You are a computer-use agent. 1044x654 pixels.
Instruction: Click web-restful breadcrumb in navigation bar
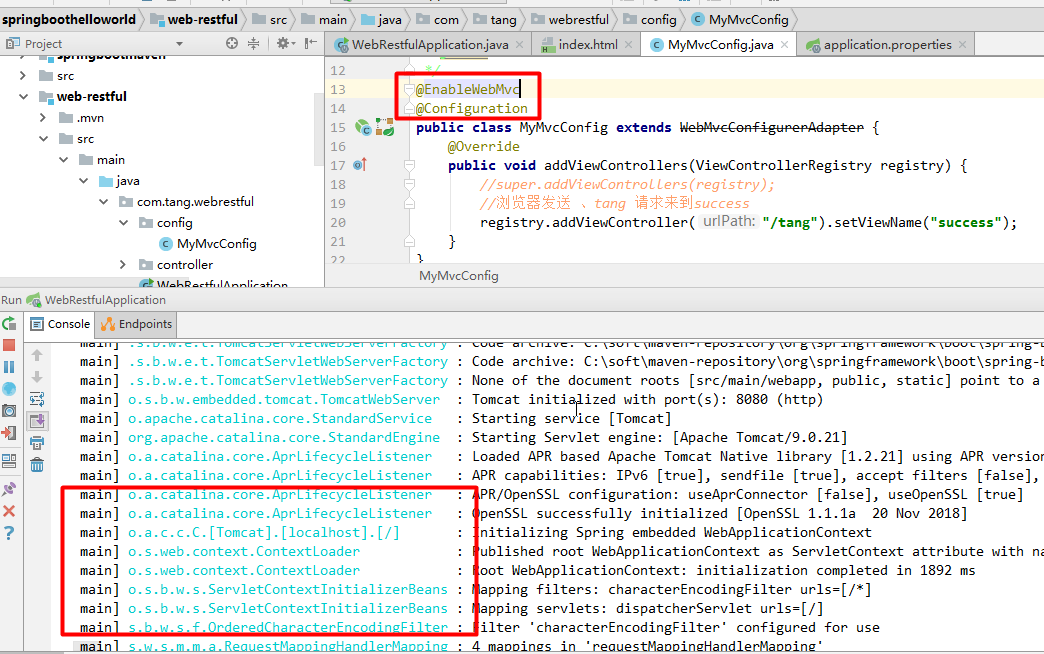tap(194, 19)
